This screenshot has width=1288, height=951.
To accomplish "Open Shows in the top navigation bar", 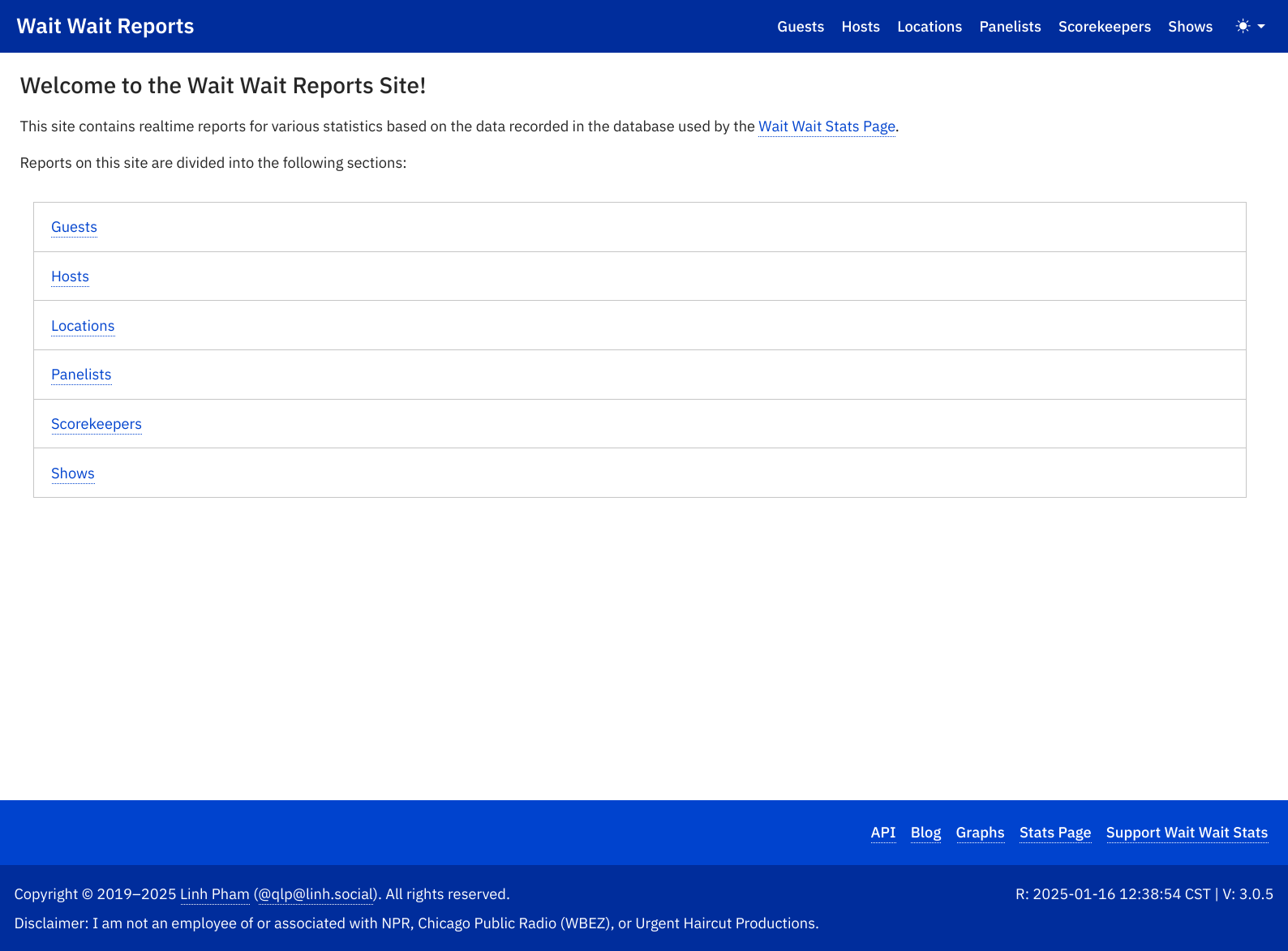I will coord(1190,27).
